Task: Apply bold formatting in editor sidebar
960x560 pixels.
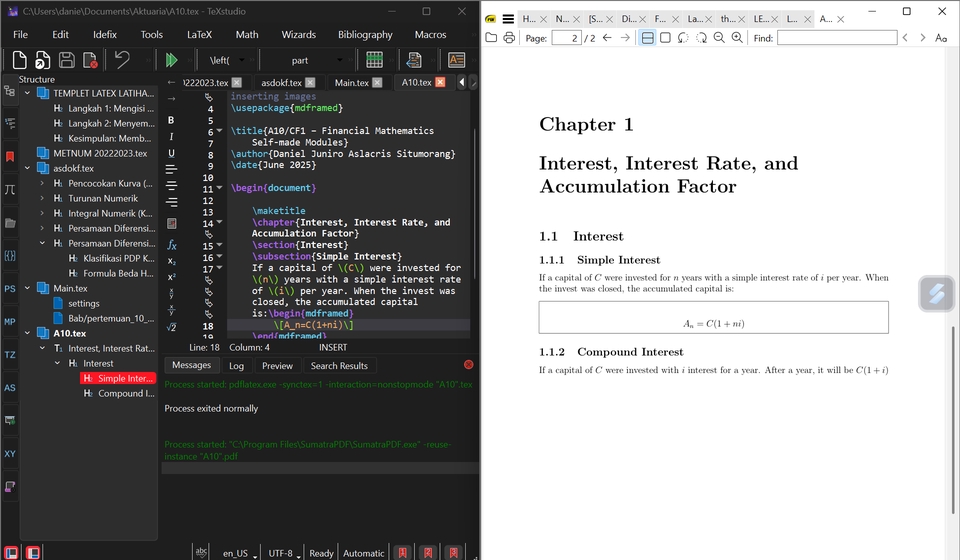Action: tap(171, 120)
